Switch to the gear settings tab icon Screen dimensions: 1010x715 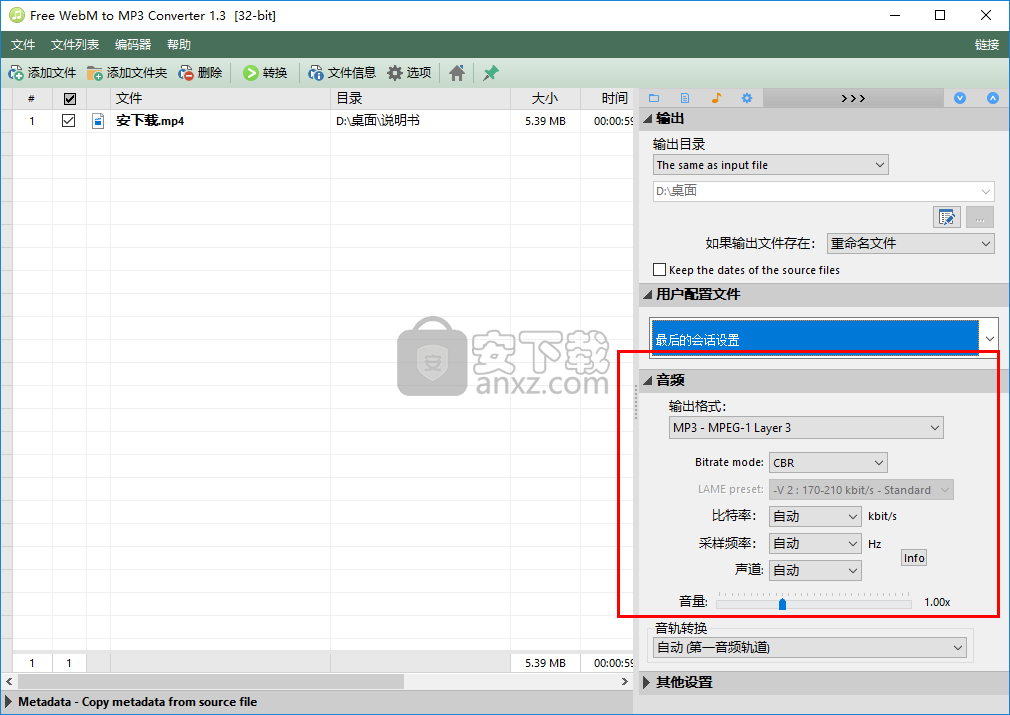(x=747, y=98)
